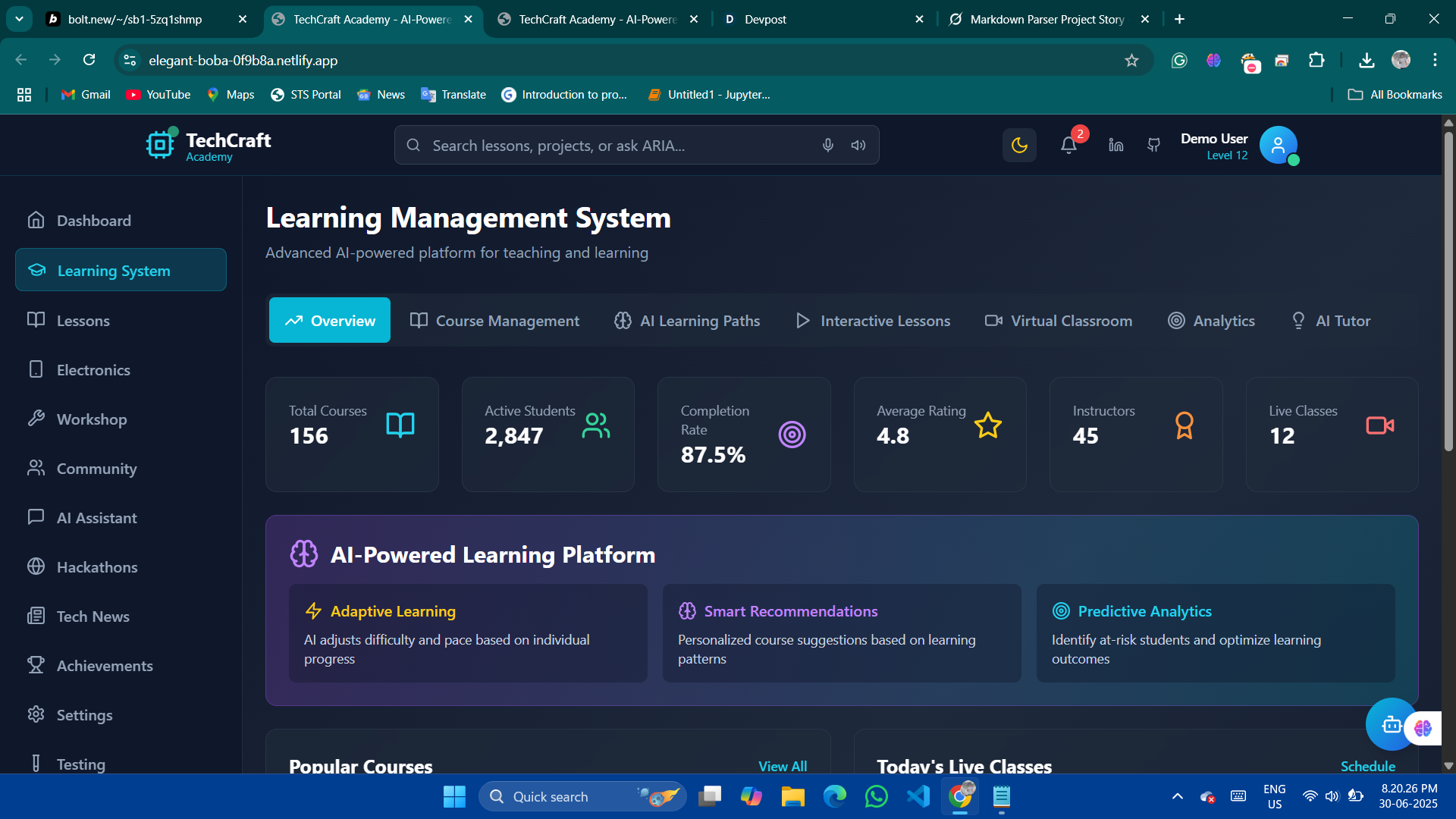The image size is (1456, 819).
Task: Click the TechCraft Academy chip logo
Action: 160,144
